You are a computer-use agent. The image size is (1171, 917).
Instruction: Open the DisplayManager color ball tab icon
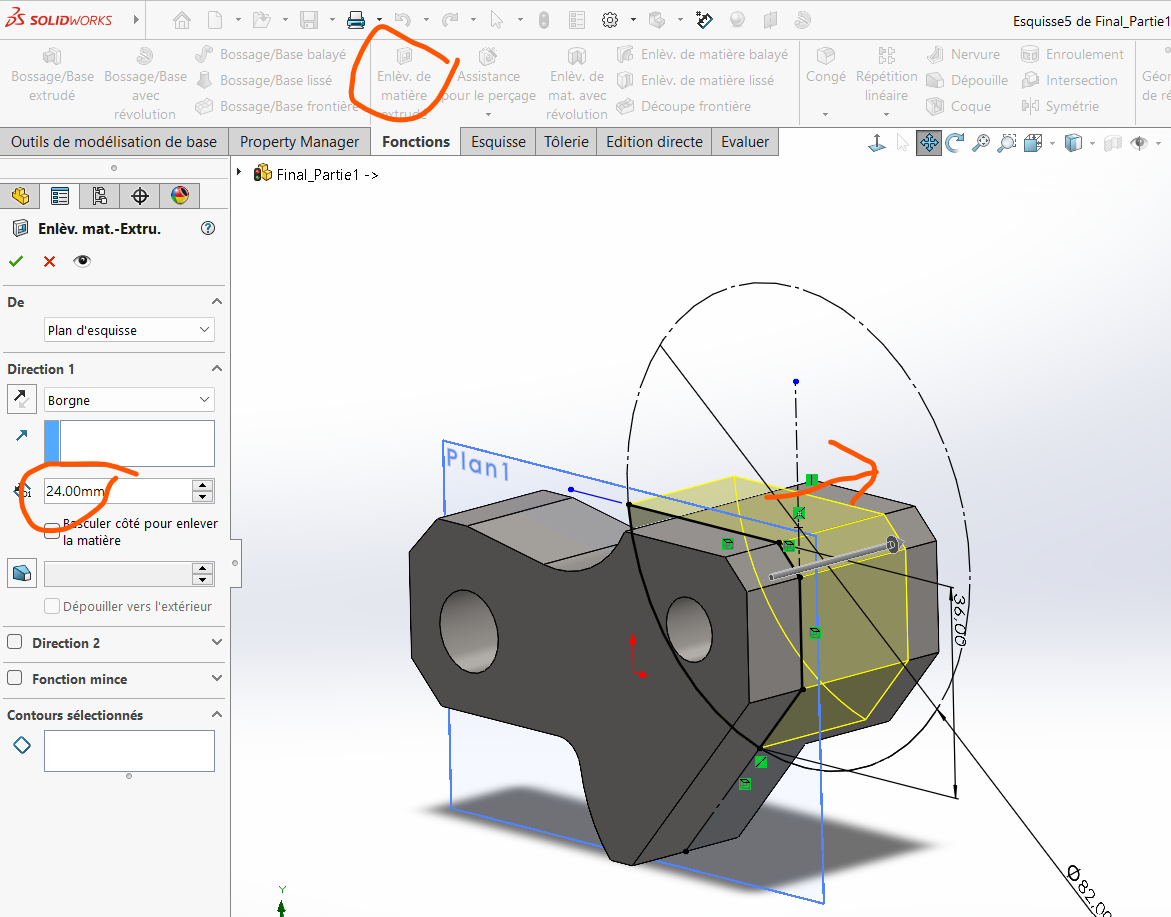point(180,196)
